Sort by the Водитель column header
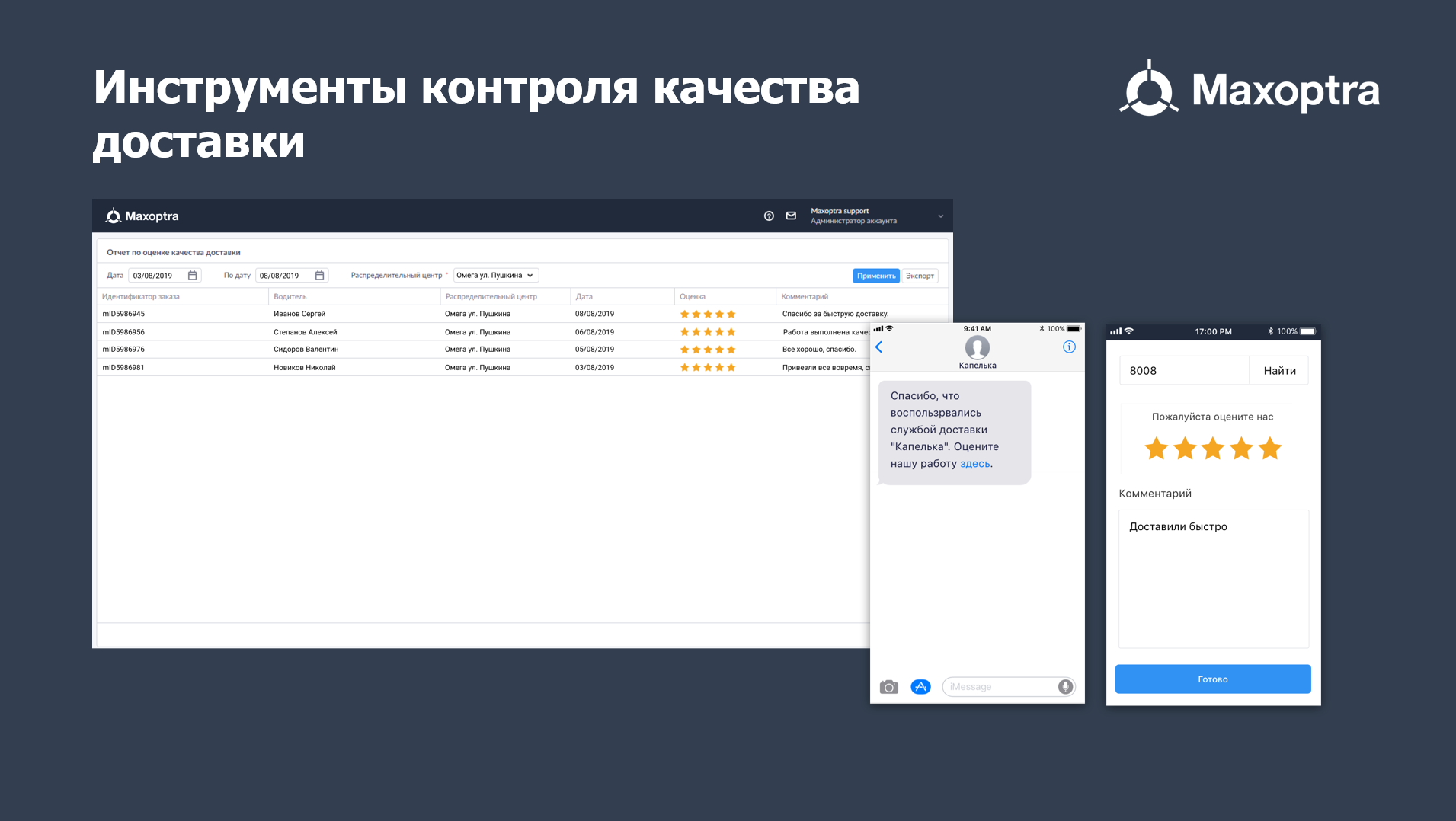The height and width of the screenshot is (821, 1456). pos(290,297)
